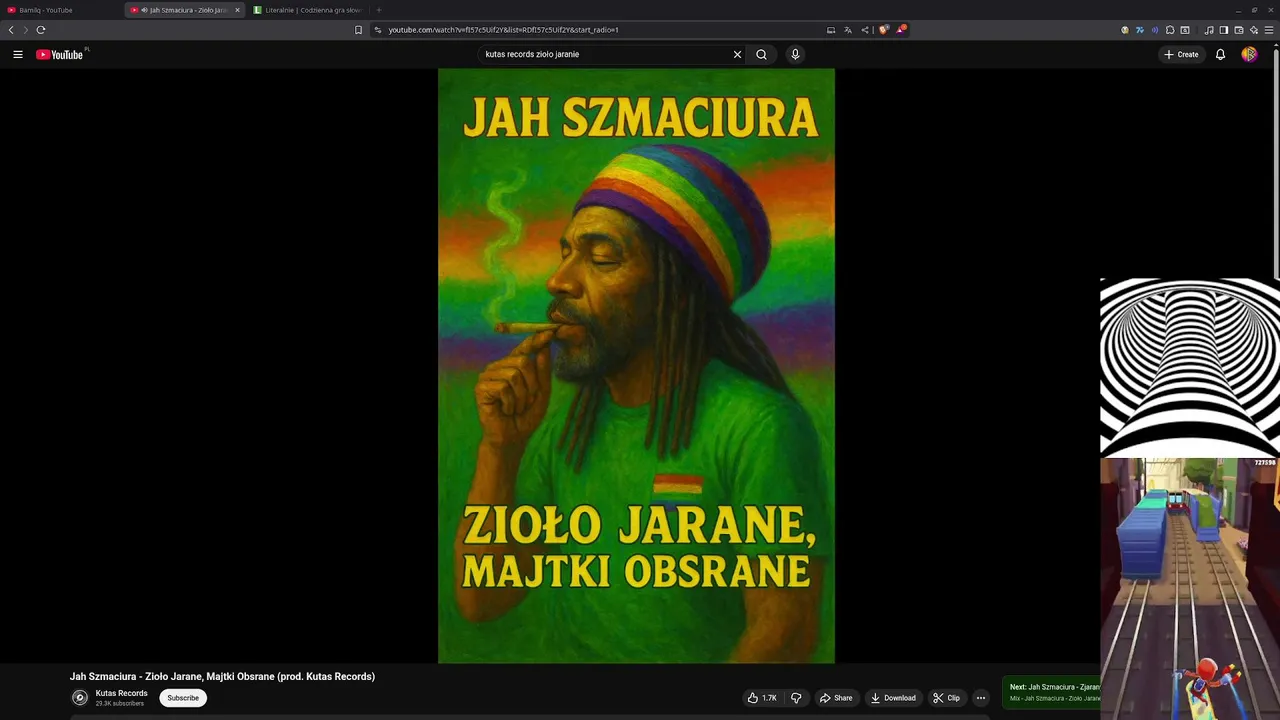Viewport: 1280px width, 720px height.
Task: Switch to the Bamilq - YouTube tab
Action: tap(60, 10)
